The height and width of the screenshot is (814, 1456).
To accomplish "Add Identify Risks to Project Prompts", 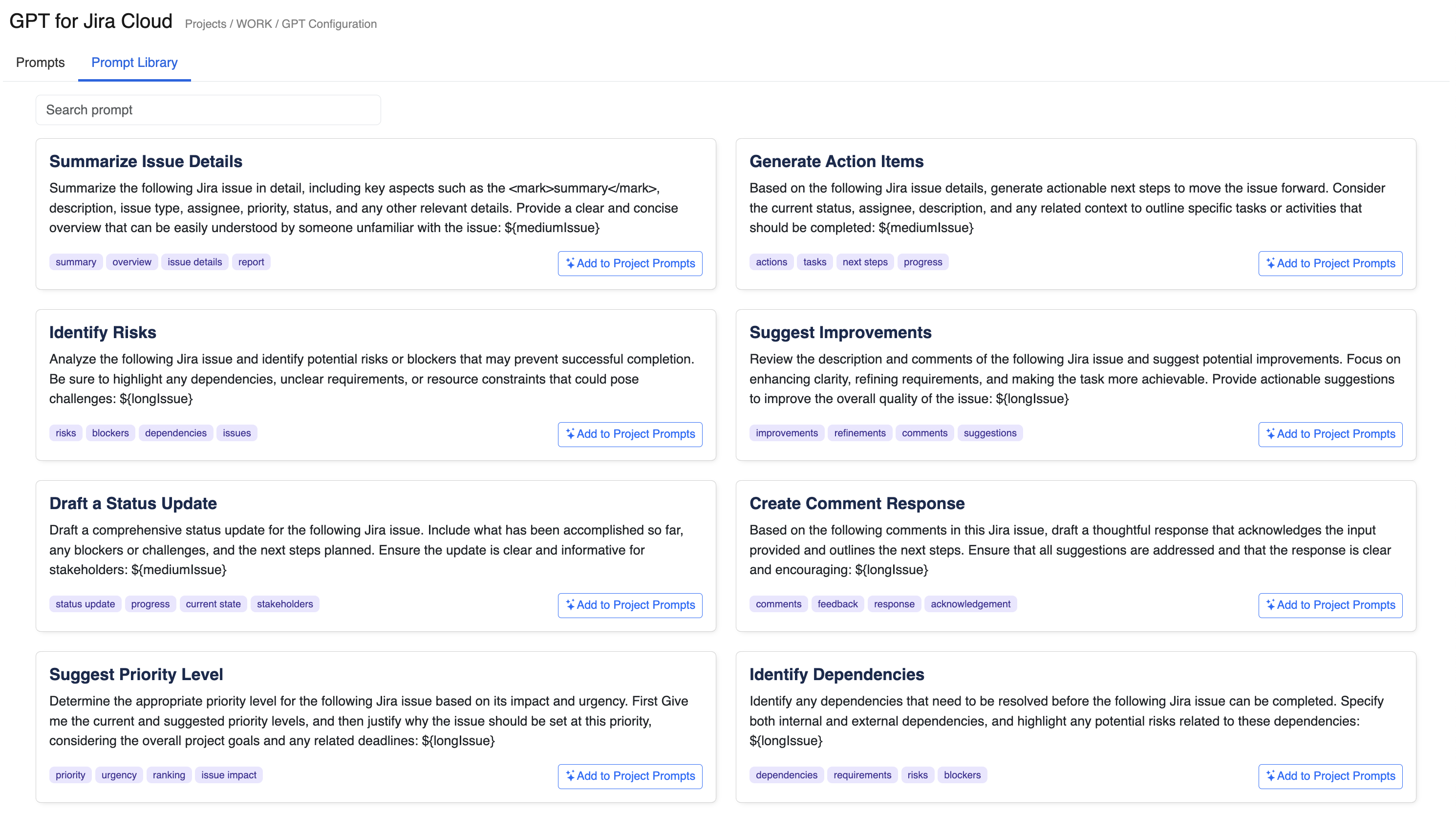I will [x=630, y=434].
